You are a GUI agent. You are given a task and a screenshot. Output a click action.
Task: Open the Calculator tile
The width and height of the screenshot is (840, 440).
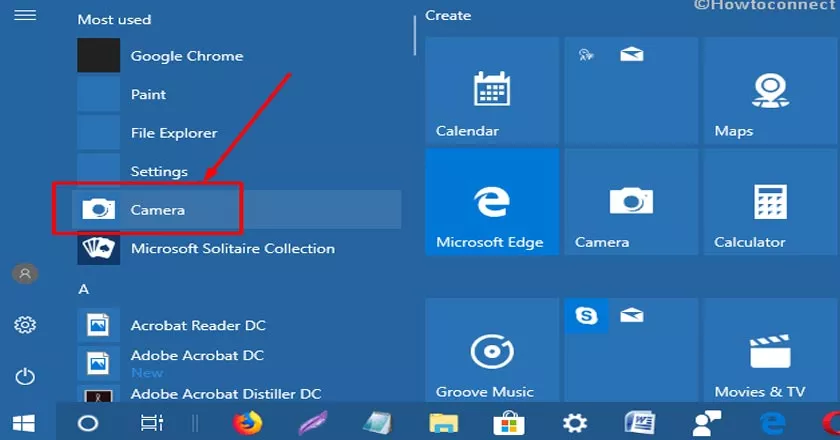click(x=770, y=202)
